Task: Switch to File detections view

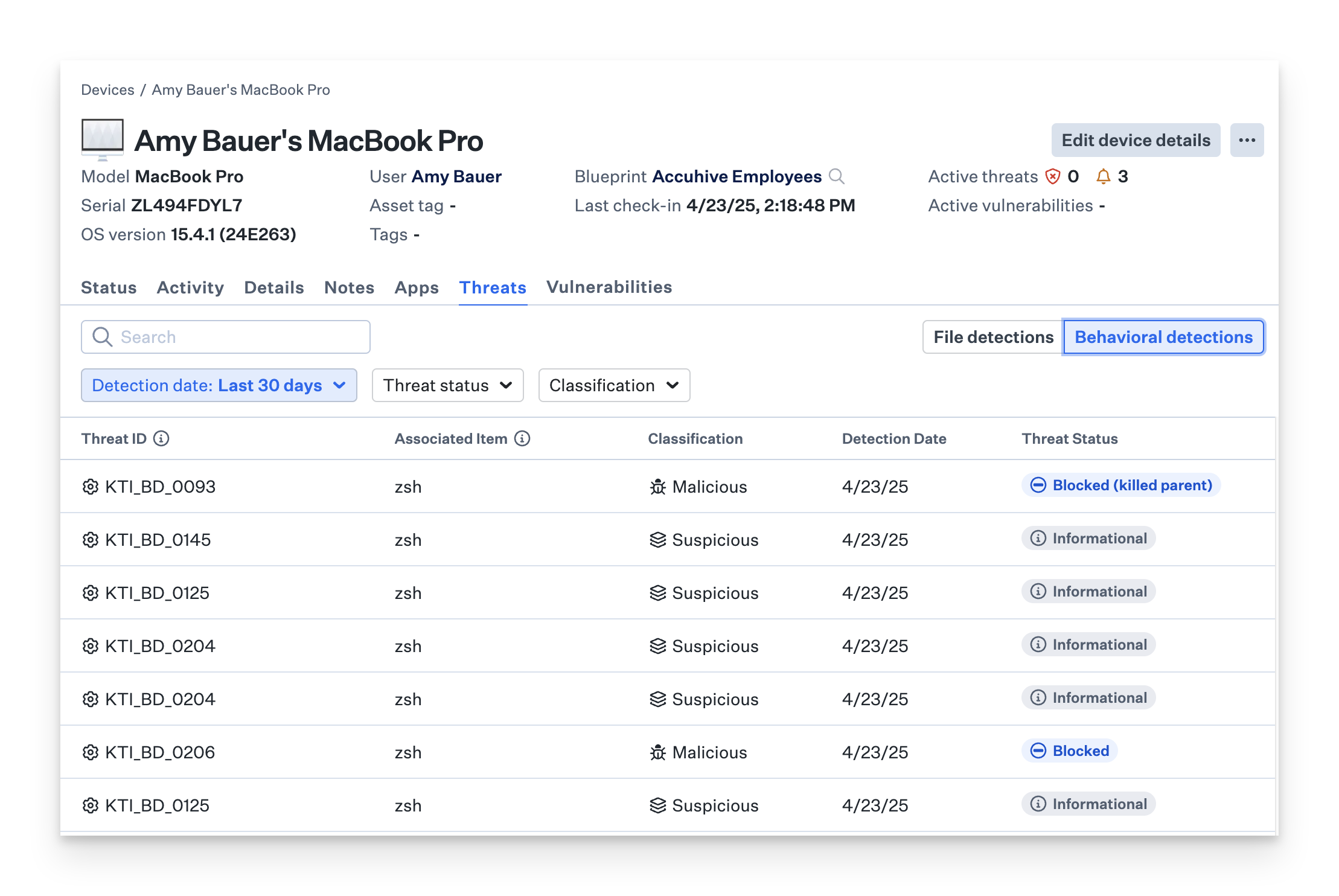Action: [993, 337]
